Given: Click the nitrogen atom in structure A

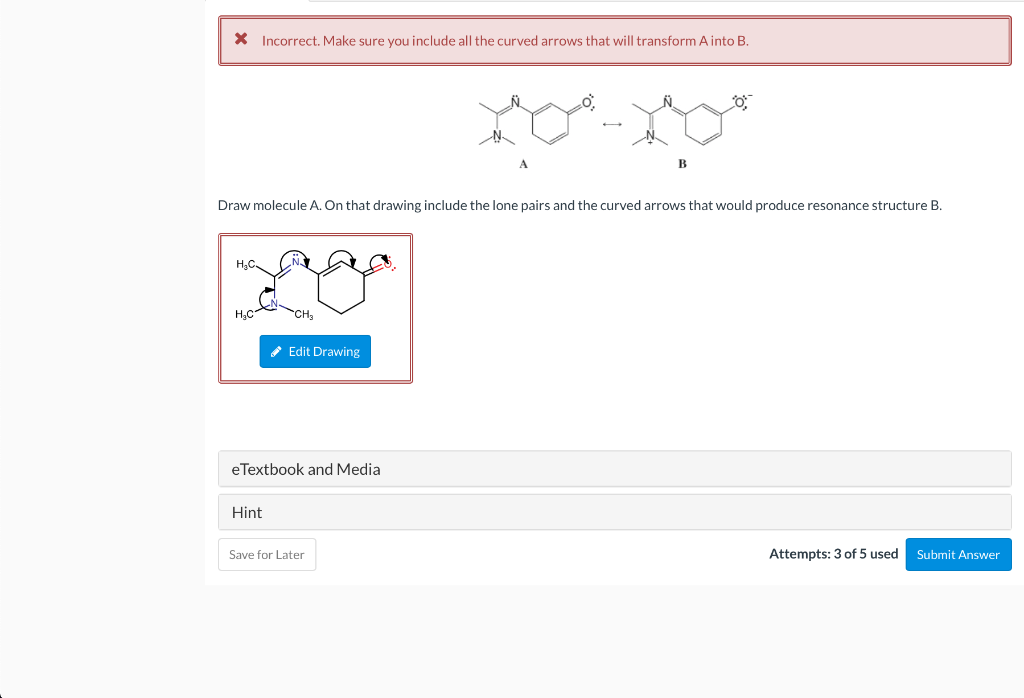Looking at the screenshot, I should [514, 101].
